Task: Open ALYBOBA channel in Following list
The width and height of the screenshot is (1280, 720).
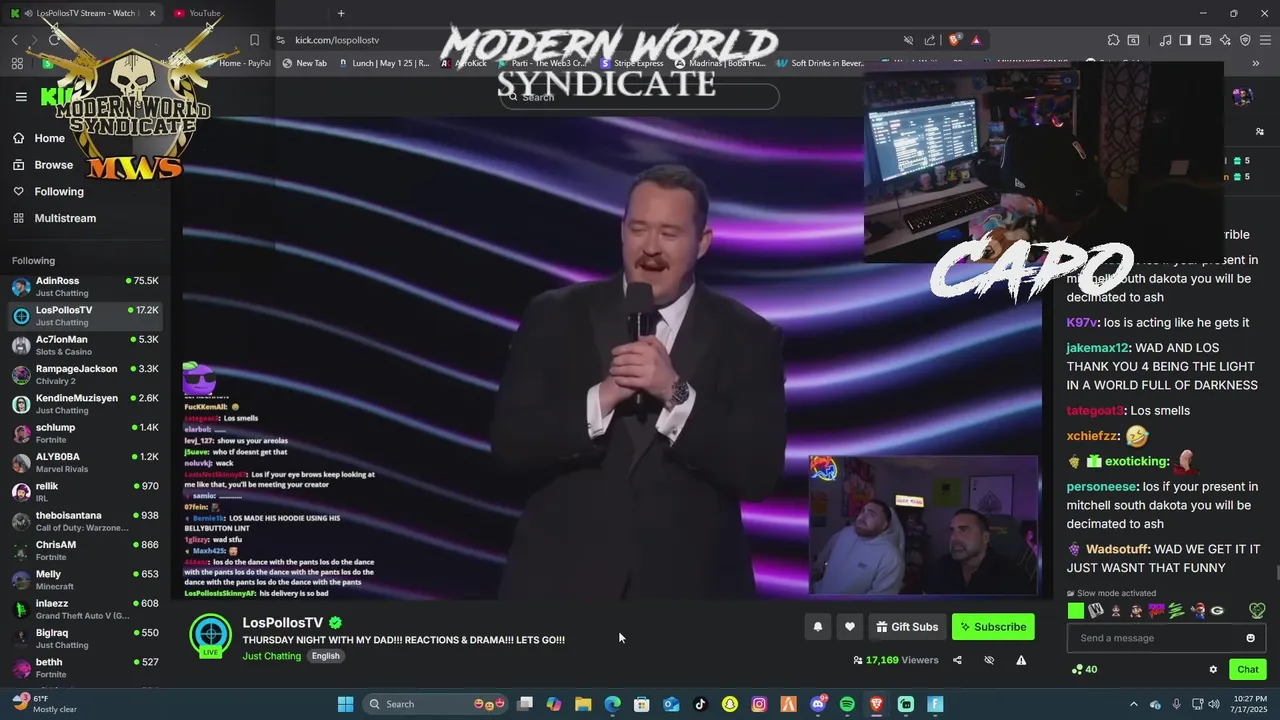Action: (85, 463)
